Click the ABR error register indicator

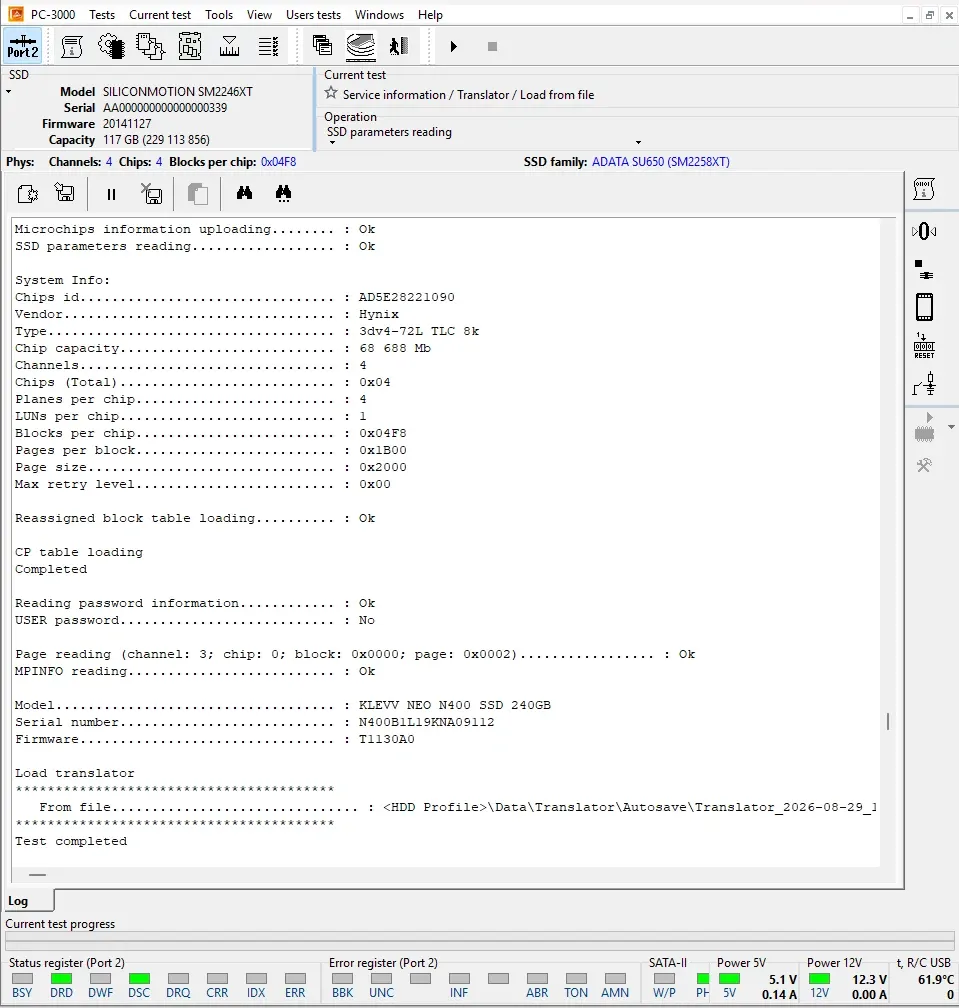click(537, 978)
